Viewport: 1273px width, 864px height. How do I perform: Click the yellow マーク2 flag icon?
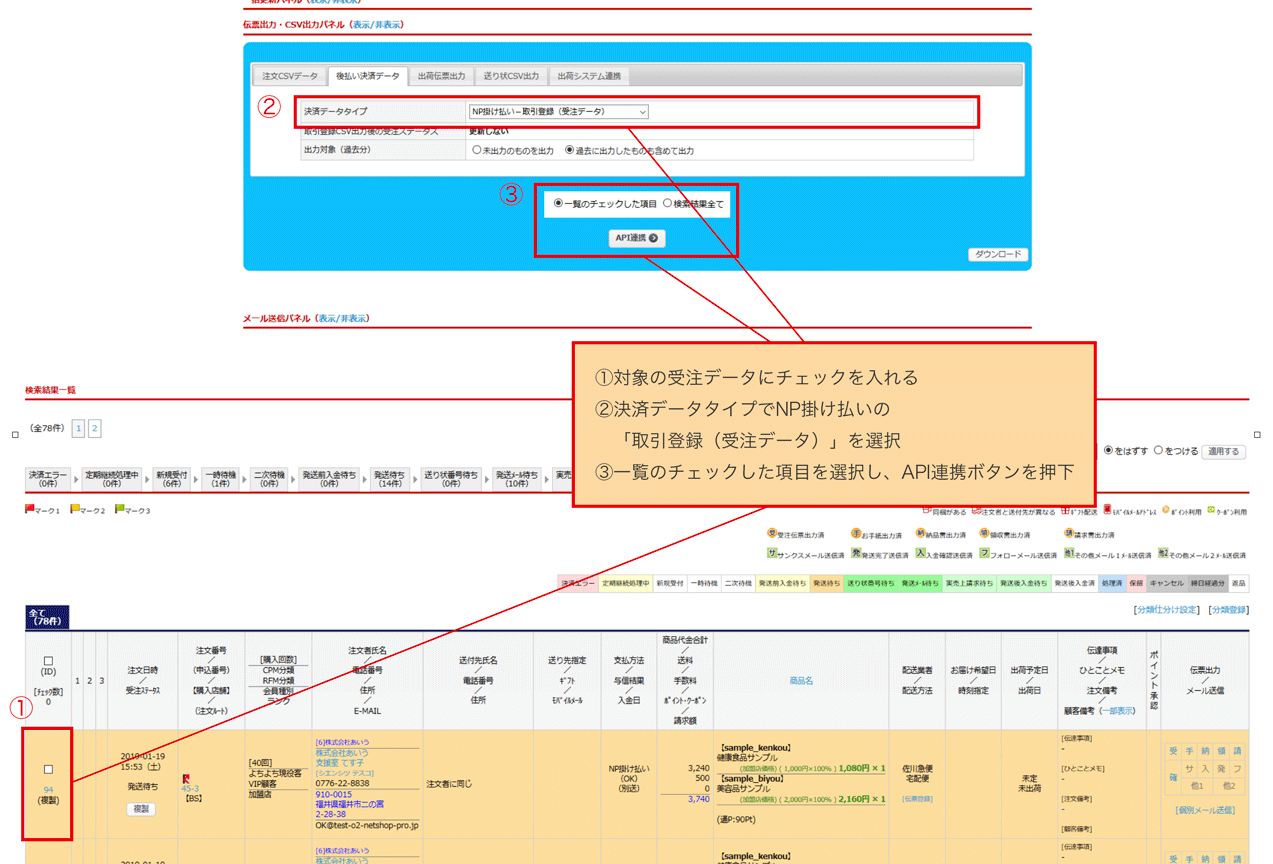click(74, 510)
